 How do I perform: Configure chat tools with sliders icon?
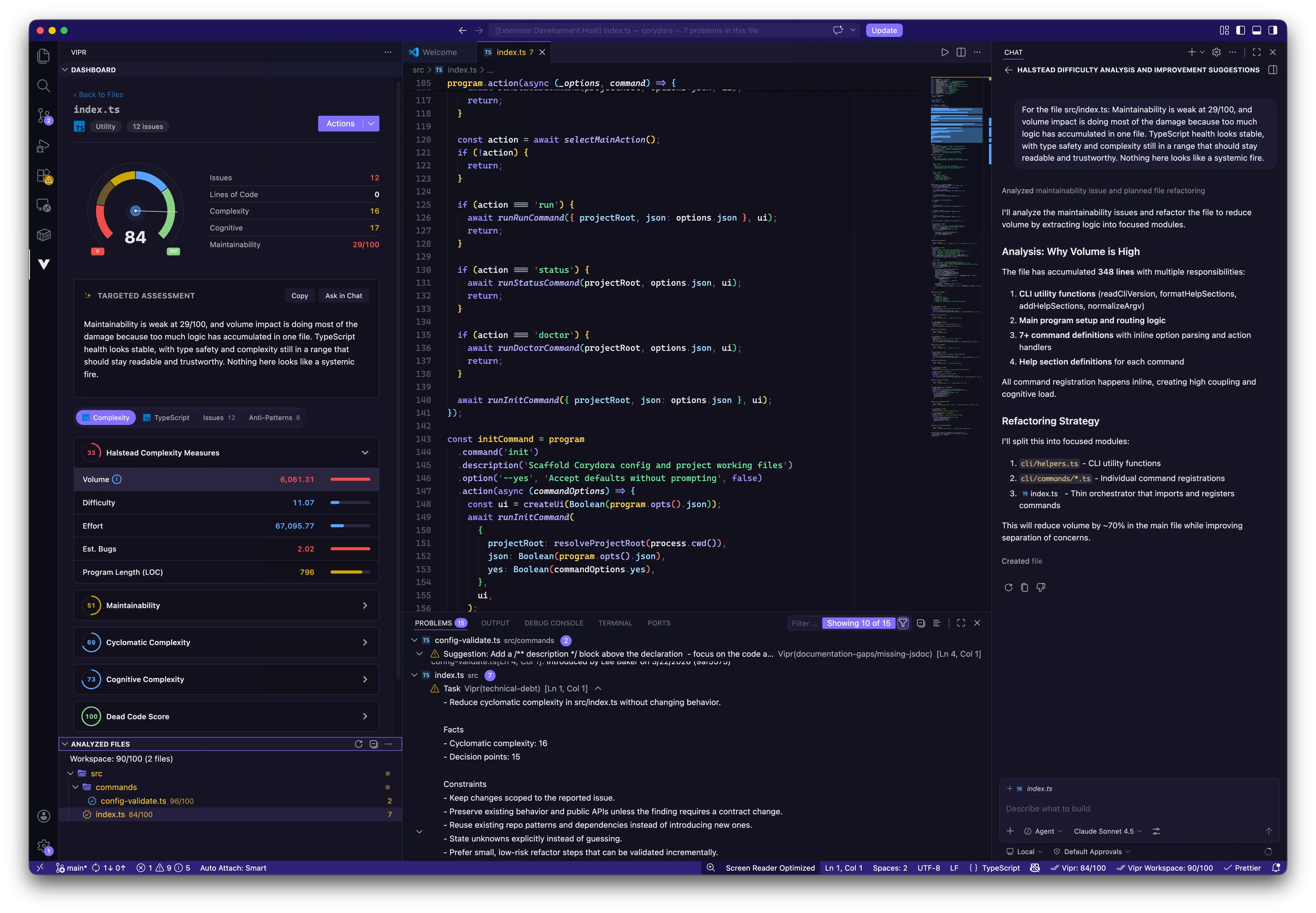(x=1156, y=831)
